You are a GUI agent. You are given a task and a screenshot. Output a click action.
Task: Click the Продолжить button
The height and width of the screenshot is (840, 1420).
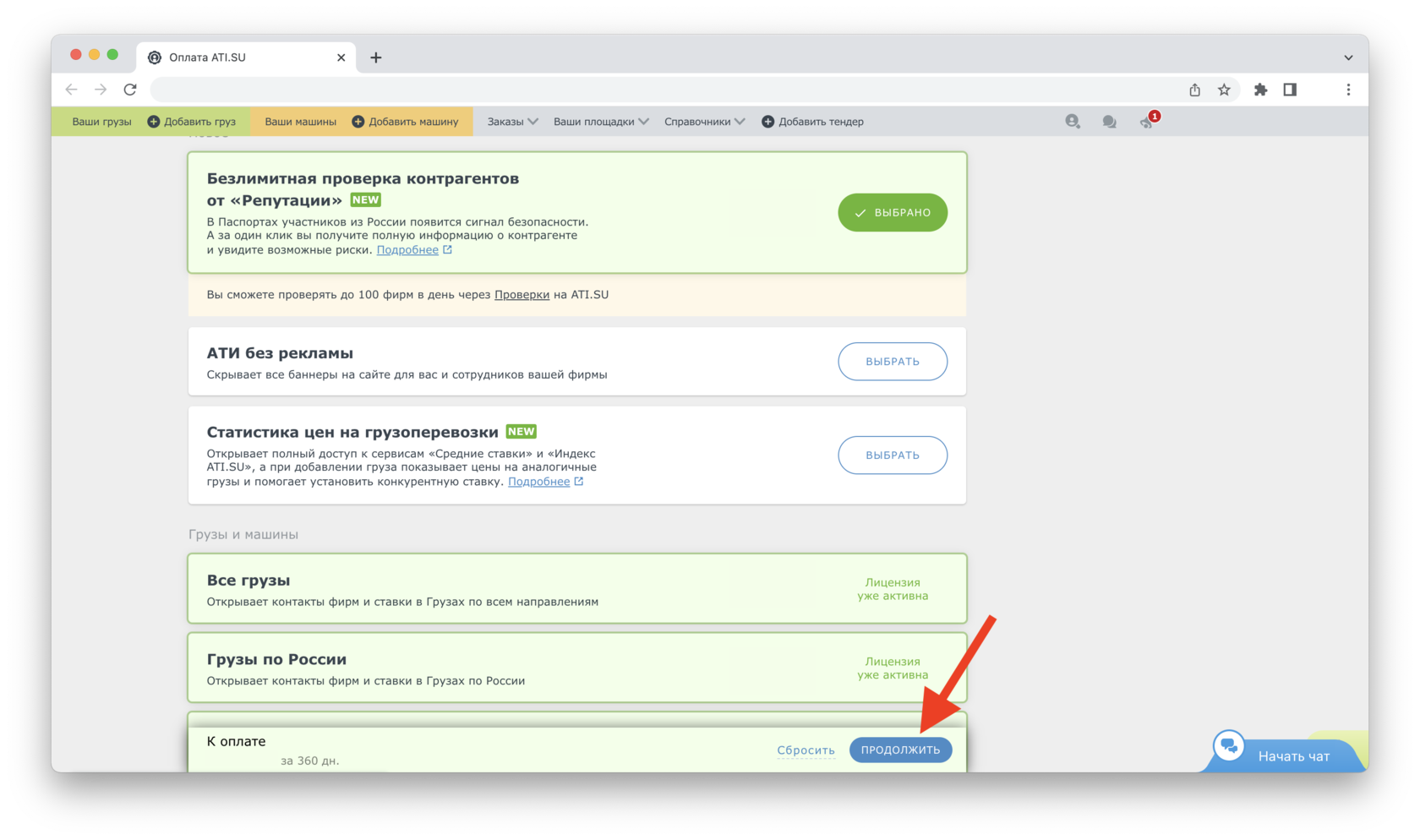[x=900, y=750]
